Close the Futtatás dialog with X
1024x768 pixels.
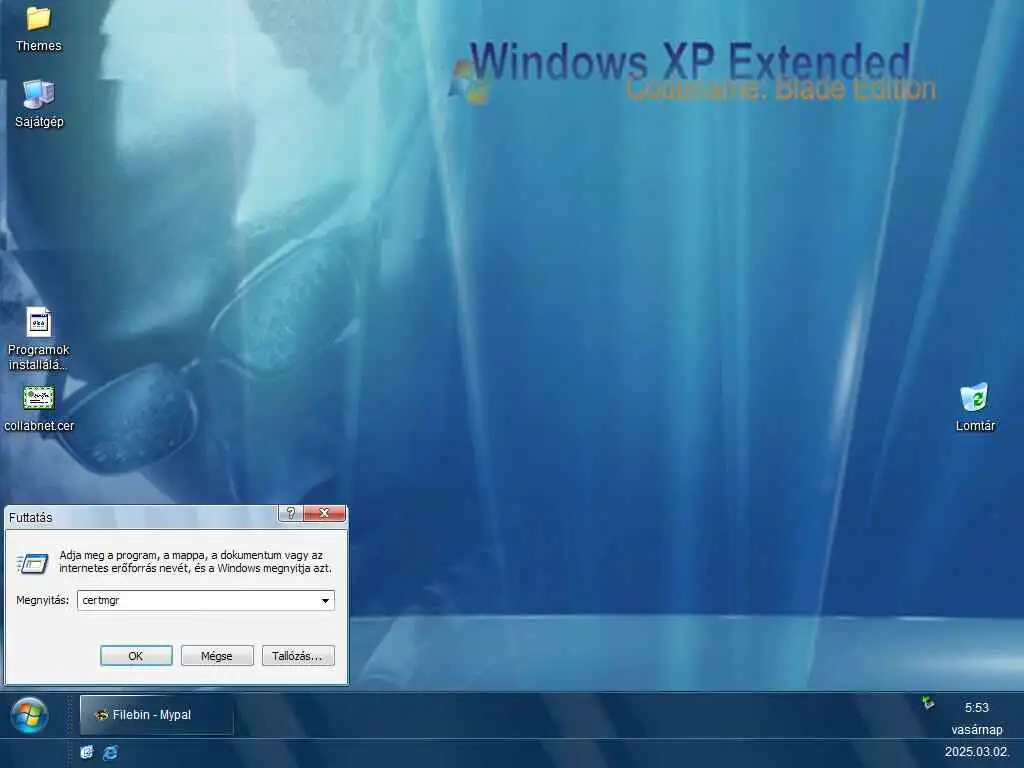tap(324, 513)
